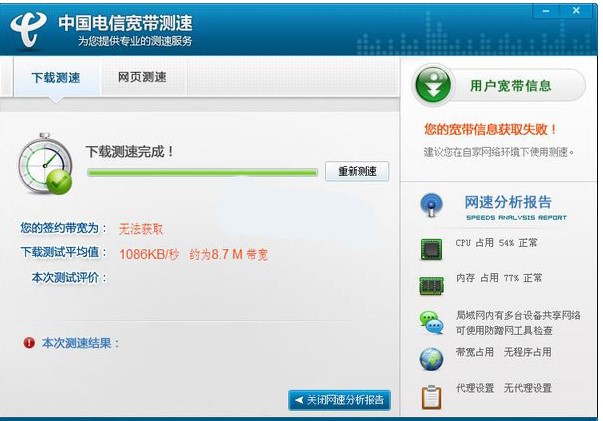Click the 用户宽带信息 header button

499,85
